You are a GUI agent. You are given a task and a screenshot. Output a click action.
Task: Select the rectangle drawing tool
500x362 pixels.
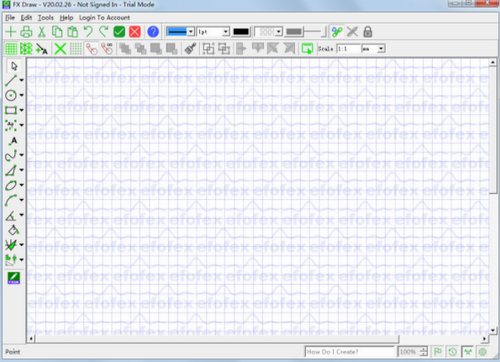point(11,110)
